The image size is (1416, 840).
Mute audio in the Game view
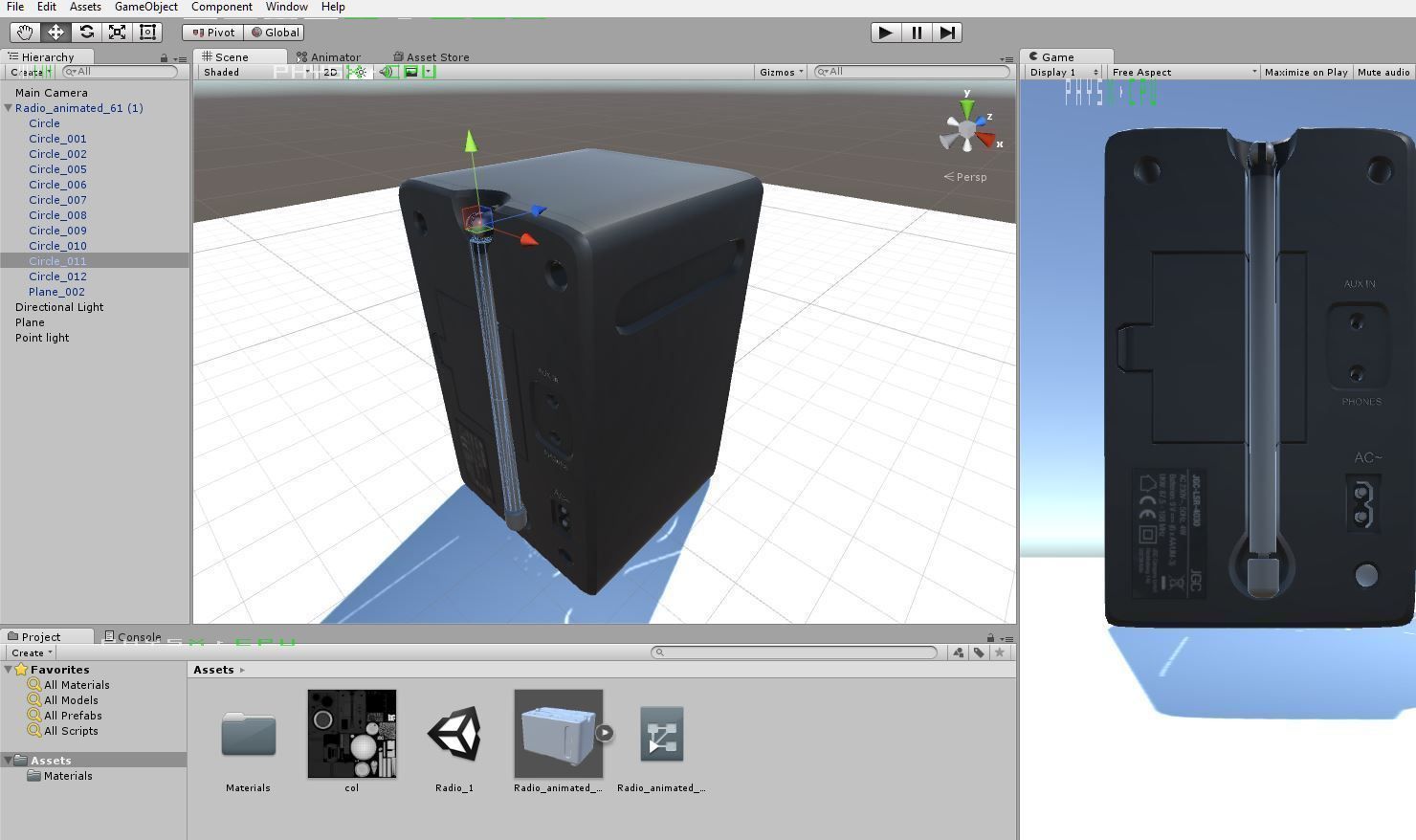click(1383, 72)
